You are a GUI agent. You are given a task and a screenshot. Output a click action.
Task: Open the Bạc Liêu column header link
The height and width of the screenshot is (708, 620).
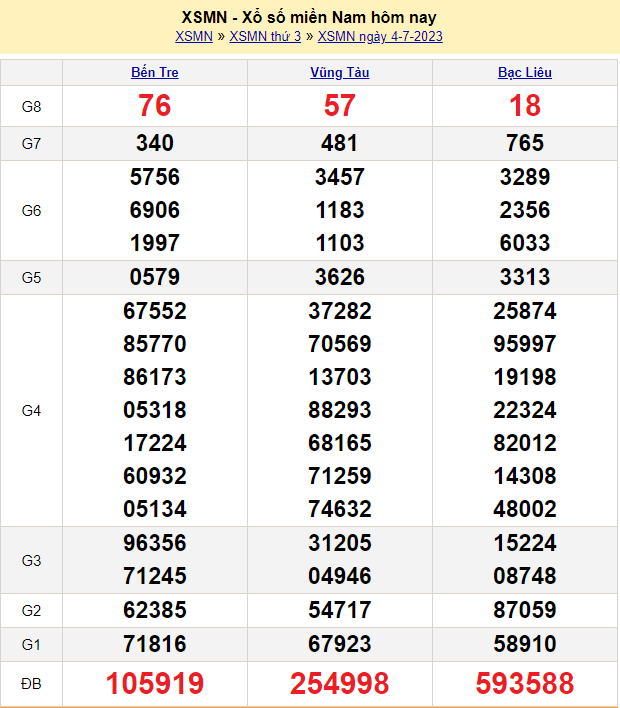point(525,72)
